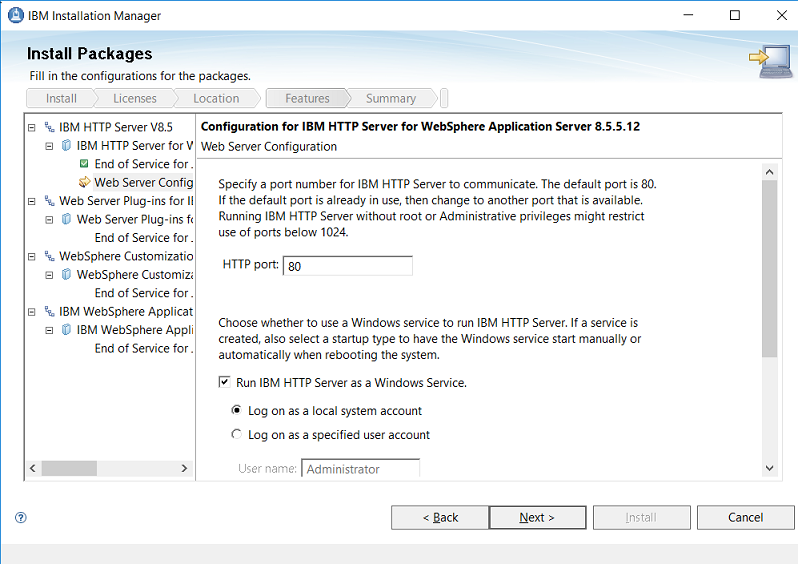Go to the Features step tab
The height and width of the screenshot is (564, 798).
click(x=307, y=98)
